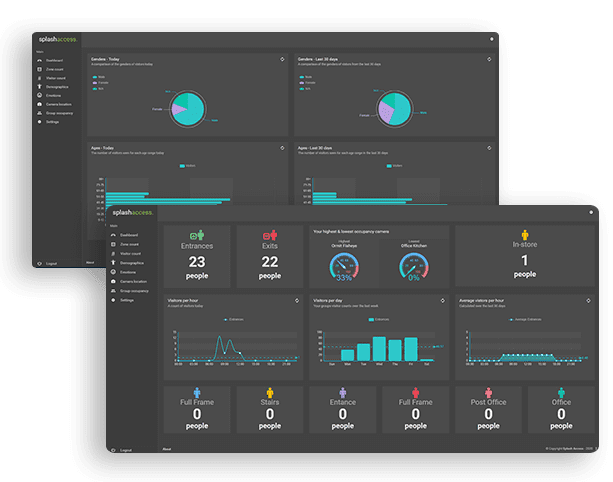Select Settings in the back window sidebar
This screenshot has height=482, width=613.
click(52, 122)
